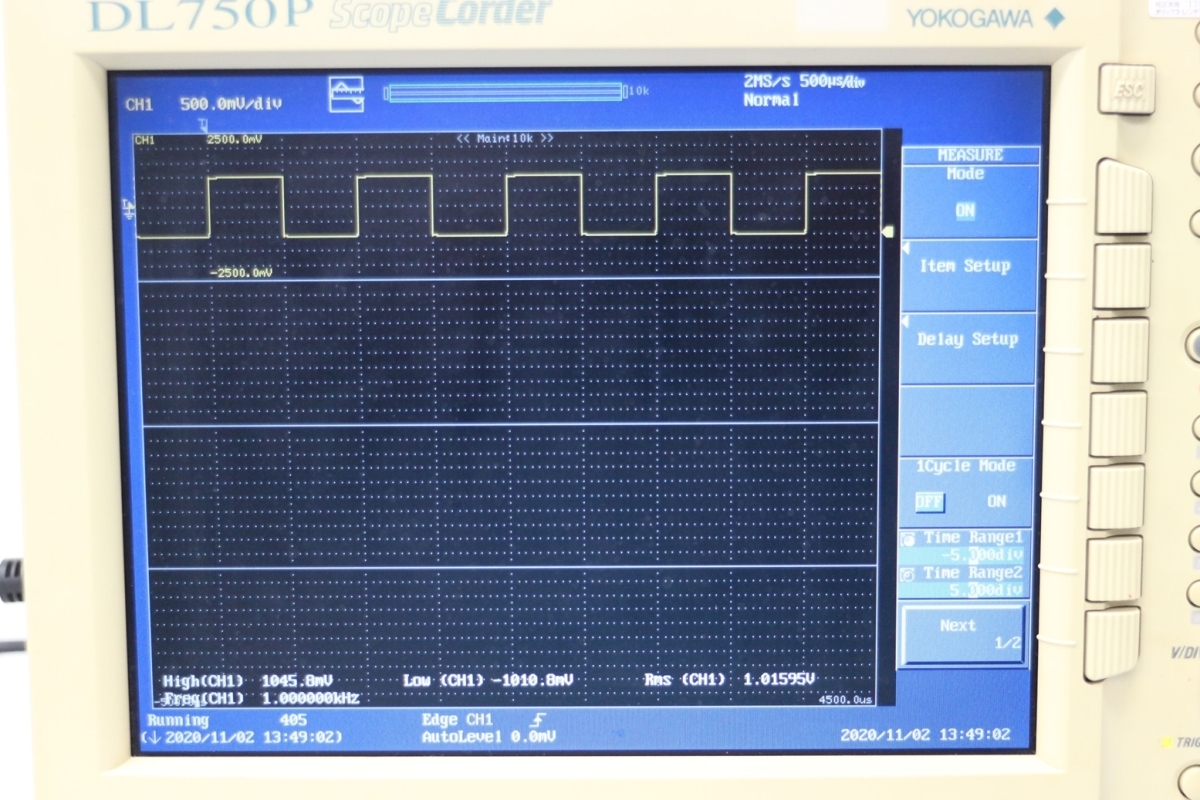Push the blank fourth hardware soft key
This screenshot has height=800, width=1200.
click(x=1118, y=424)
